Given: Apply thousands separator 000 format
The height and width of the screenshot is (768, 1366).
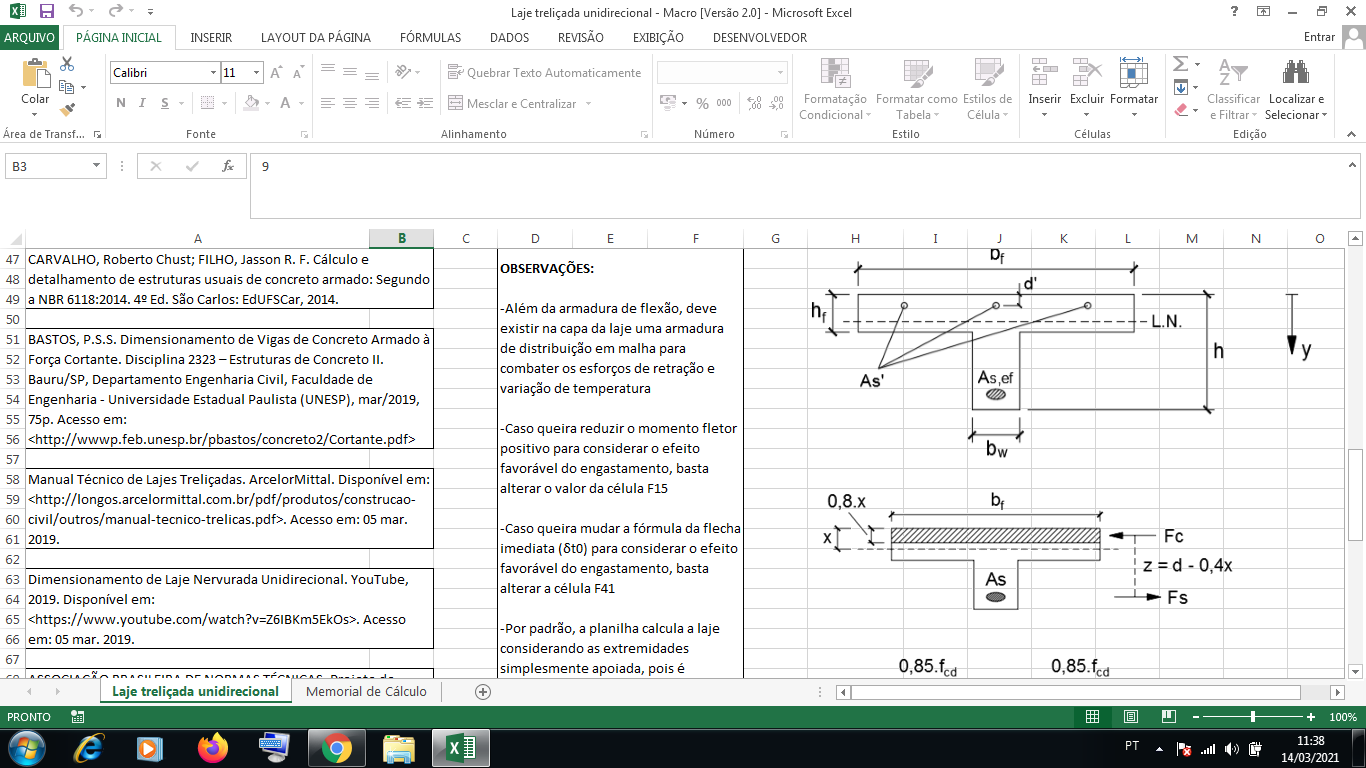Looking at the screenshot, I should (x=724, y=103).
